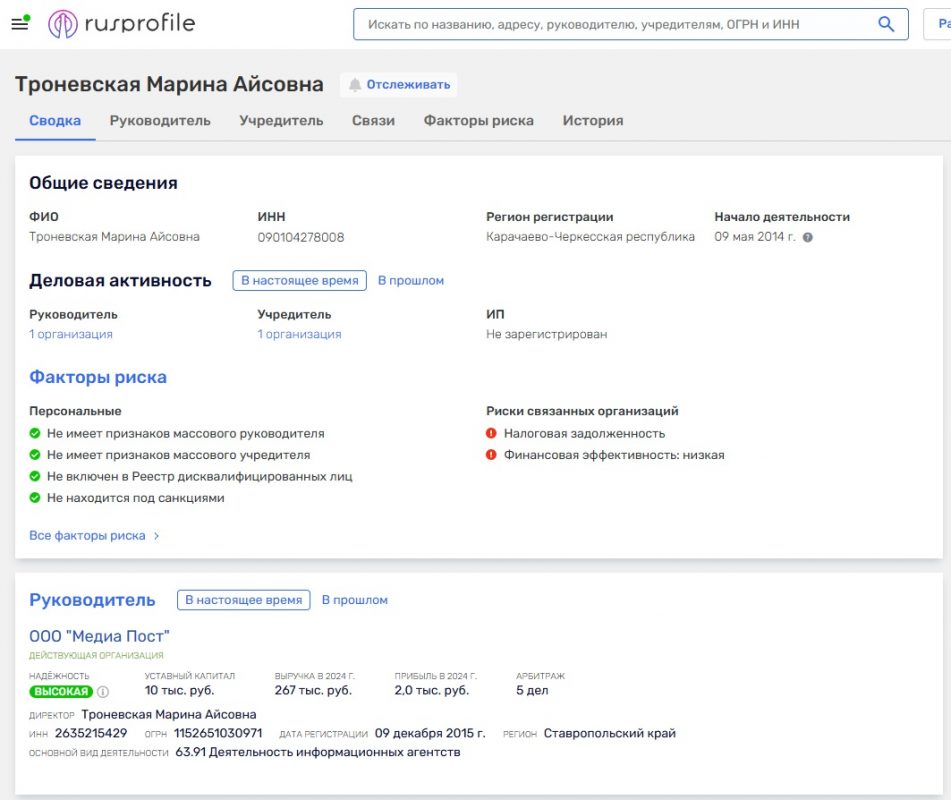Open the История tab
Viewport: 951px width, 800px height.
tap(592, 121)
